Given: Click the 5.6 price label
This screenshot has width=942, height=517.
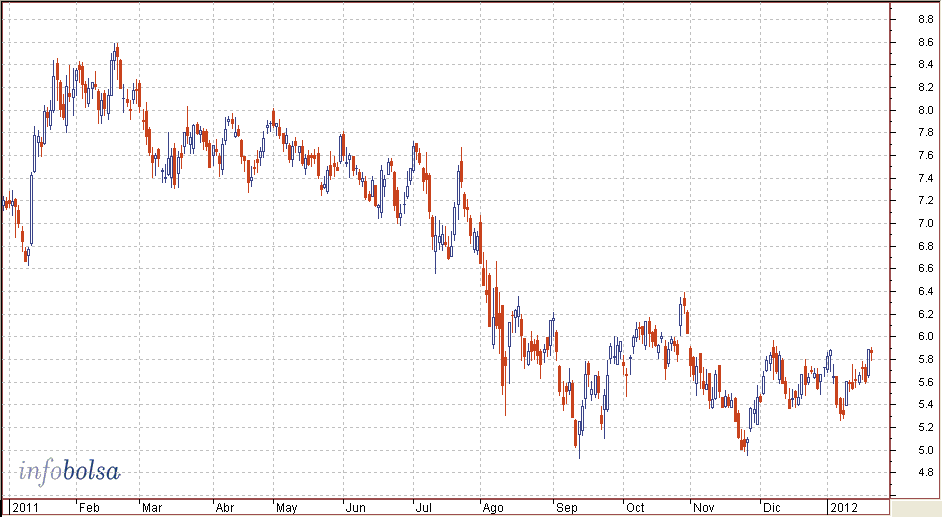Looking at the screenshot, I should pos(926,382).
